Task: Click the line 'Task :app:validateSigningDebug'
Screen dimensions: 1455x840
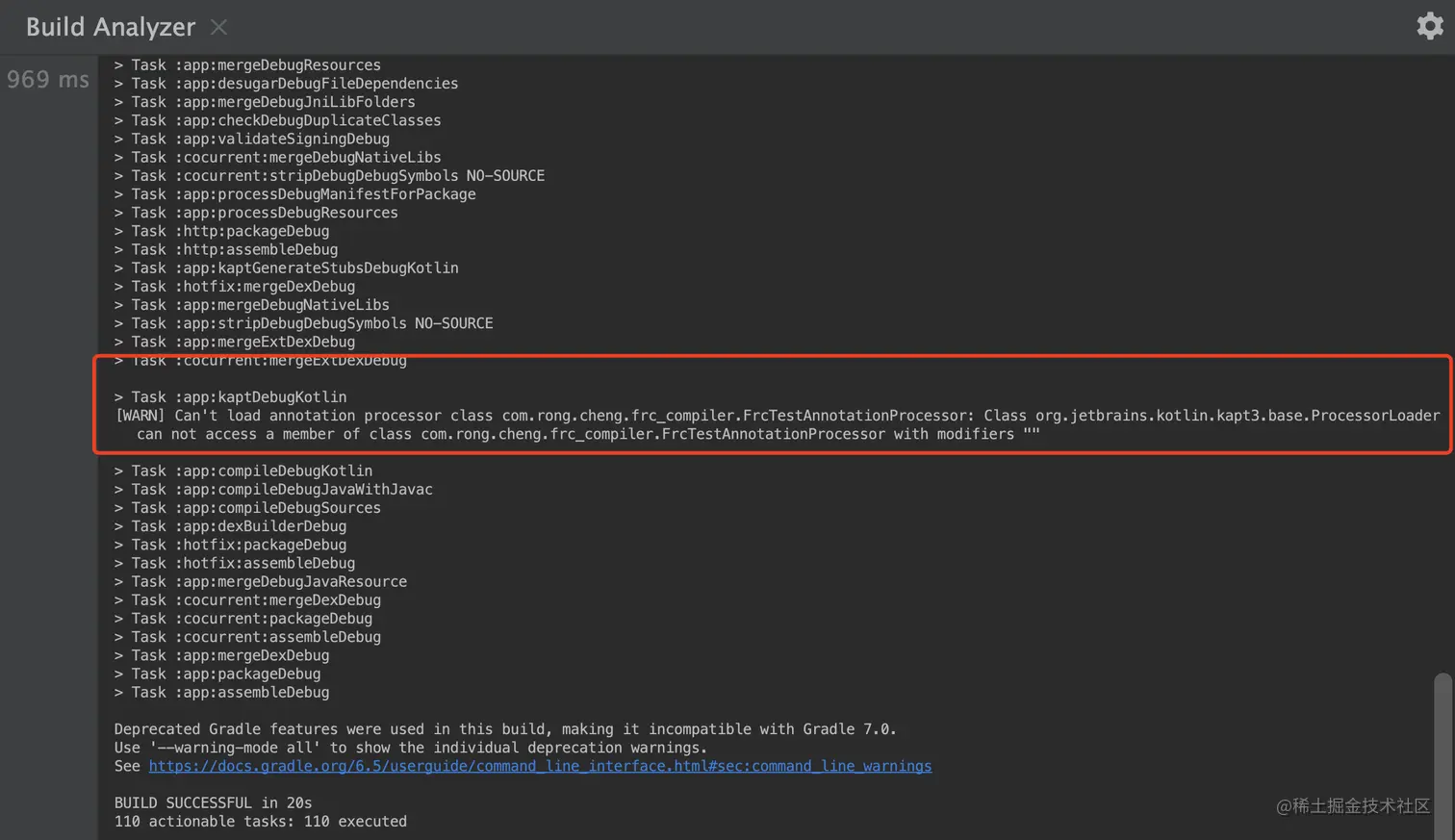Action: (252, 139)
